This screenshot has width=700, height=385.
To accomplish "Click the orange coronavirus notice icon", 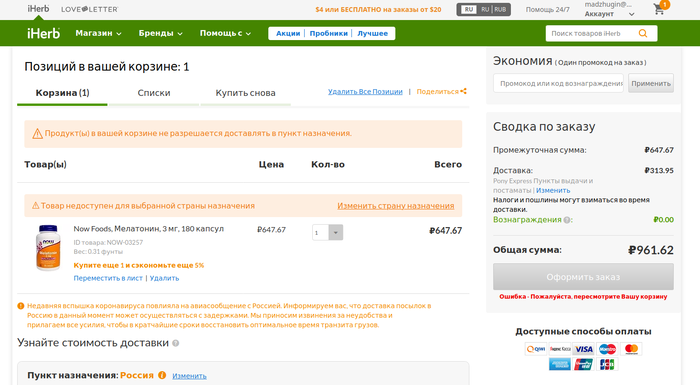I will 21,306.
